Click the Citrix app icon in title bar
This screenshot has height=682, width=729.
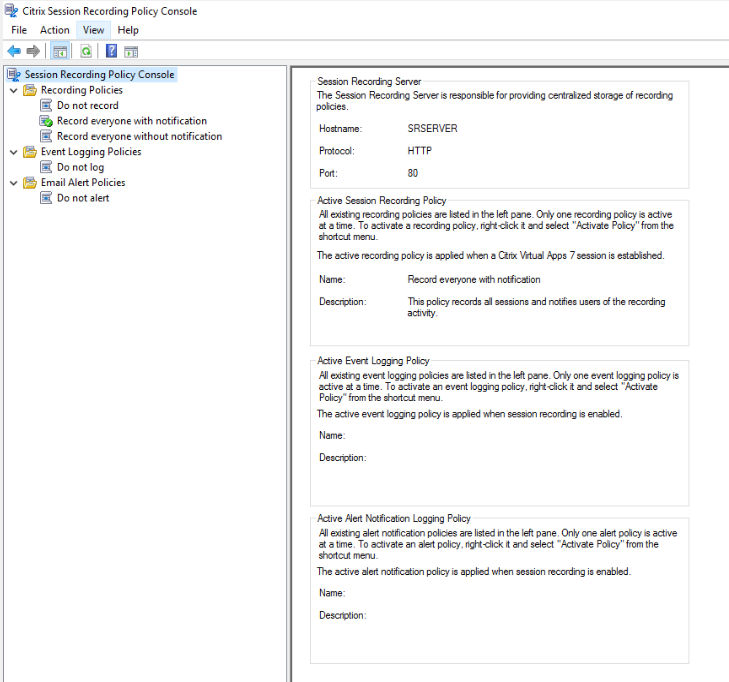[11, 10]
